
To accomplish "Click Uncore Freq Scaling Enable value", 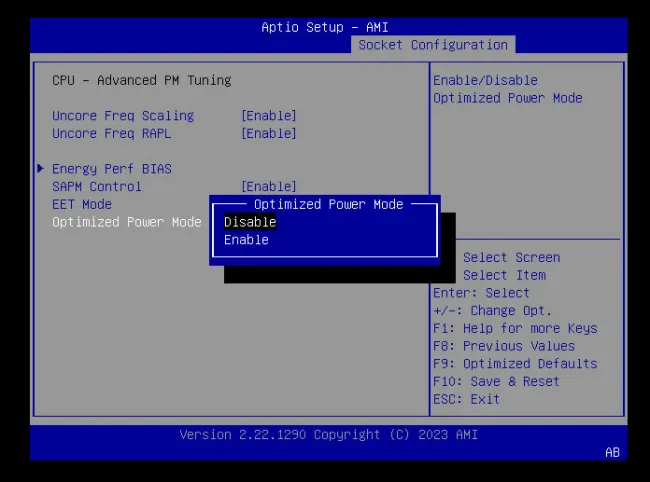I will coord(268,116).
